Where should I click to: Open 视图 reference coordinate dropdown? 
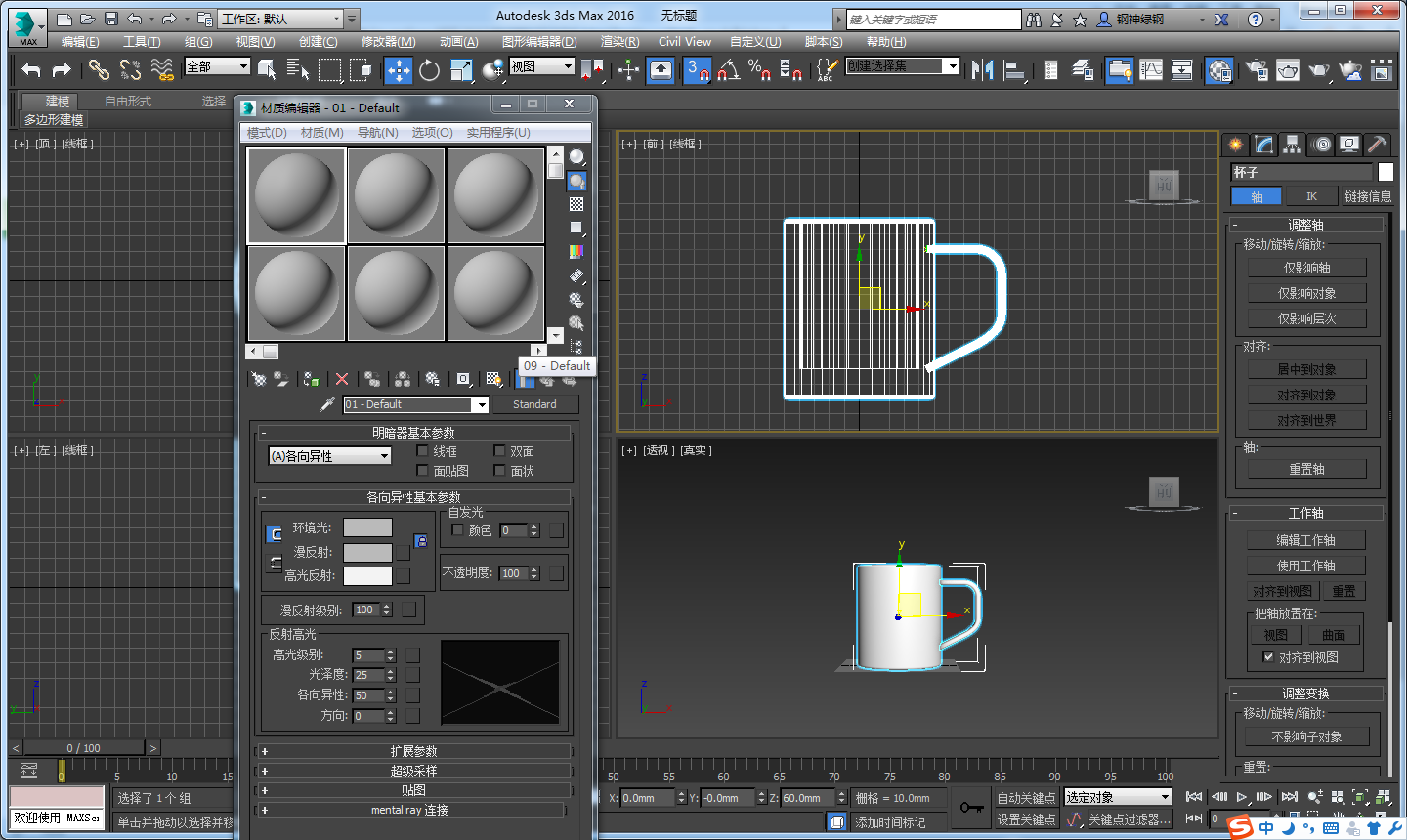541,66
